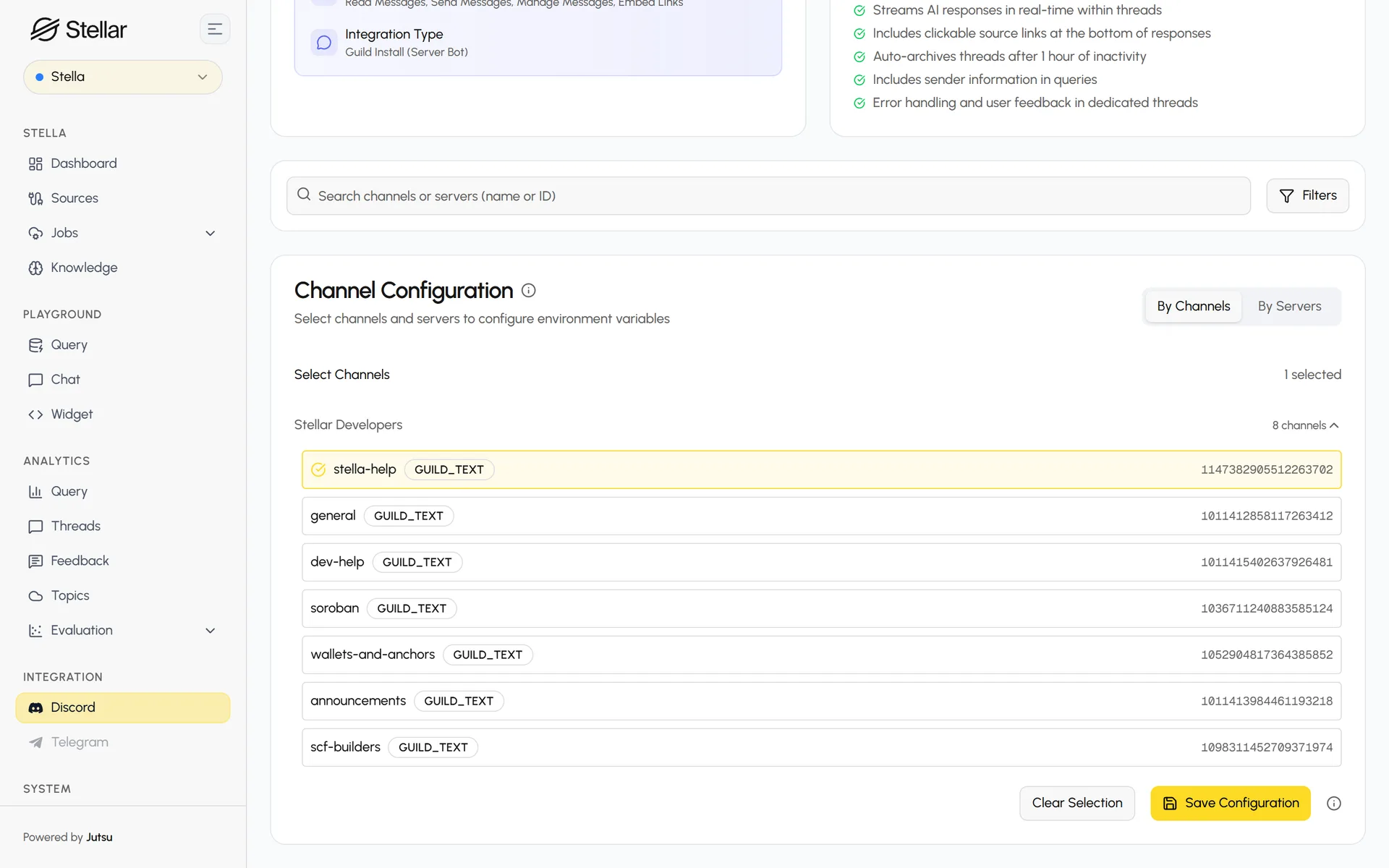Follow the Jutsu link in footer
Image resolution: width=1389 pixels, height=868 pixels.
[x=99, y=838]
